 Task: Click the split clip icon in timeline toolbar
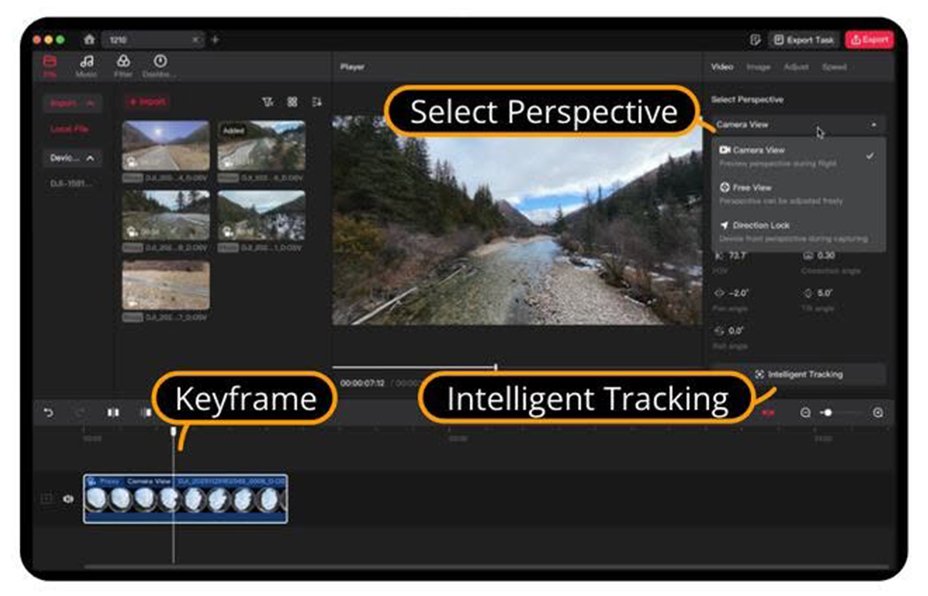click(113, 413)
